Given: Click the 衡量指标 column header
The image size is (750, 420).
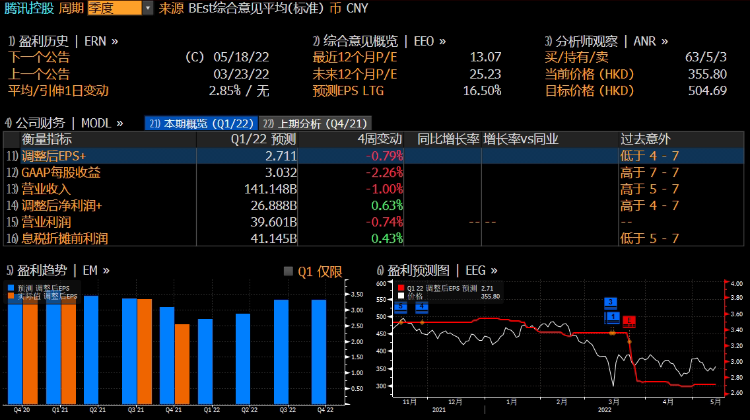Looking at the screenshot, I should coord(46,139).
